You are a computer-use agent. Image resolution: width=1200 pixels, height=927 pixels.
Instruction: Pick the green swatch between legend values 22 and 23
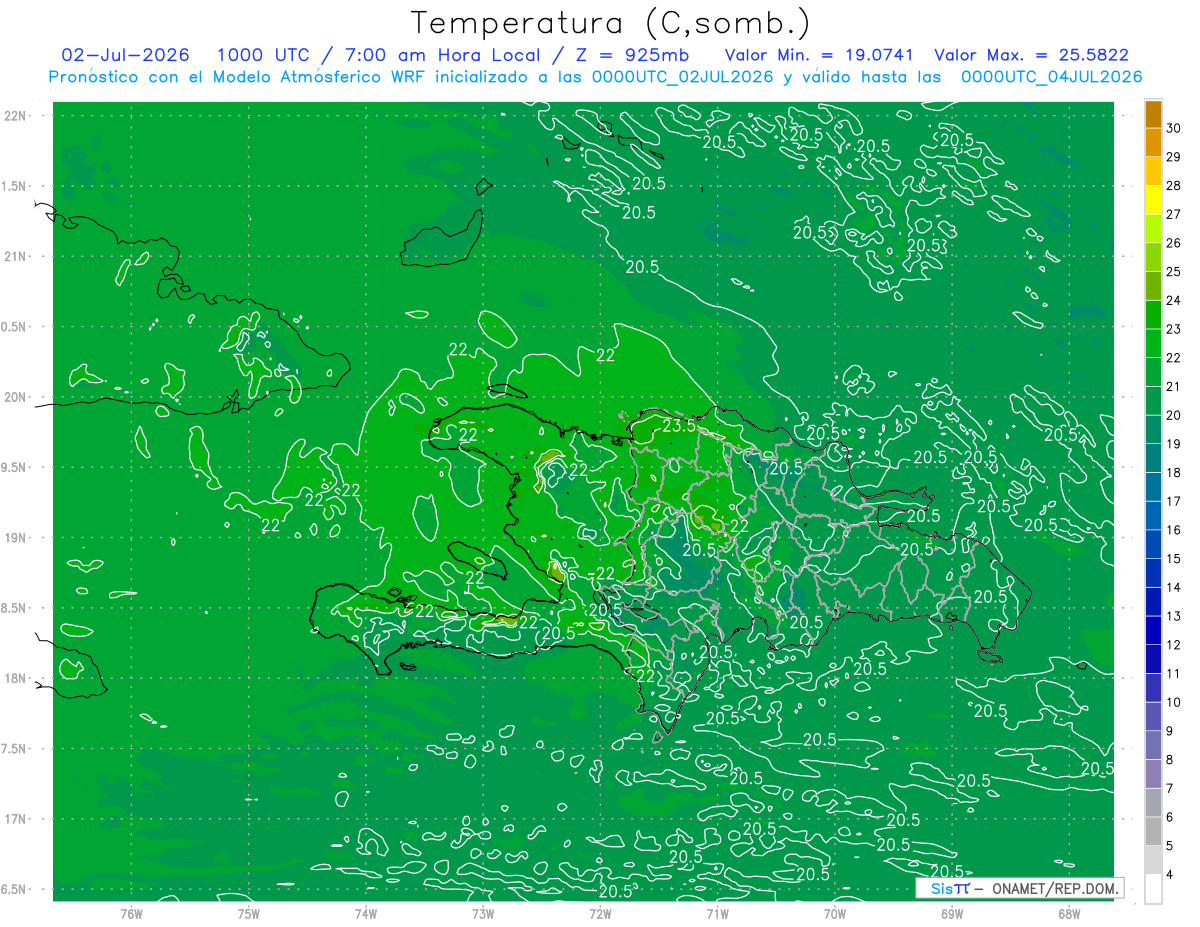pyautogui.click(x=1153, y=344)
